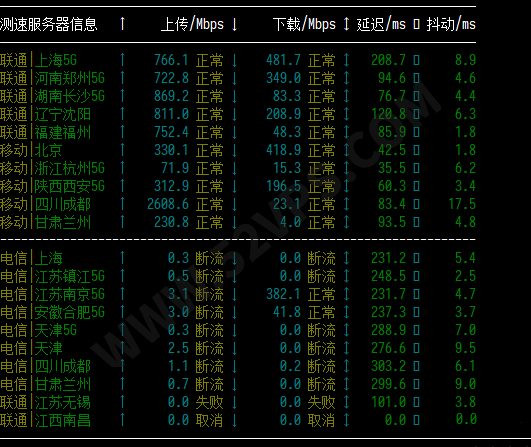Select download value 83.3 for 湖南长沙5G

coord(287,96)
